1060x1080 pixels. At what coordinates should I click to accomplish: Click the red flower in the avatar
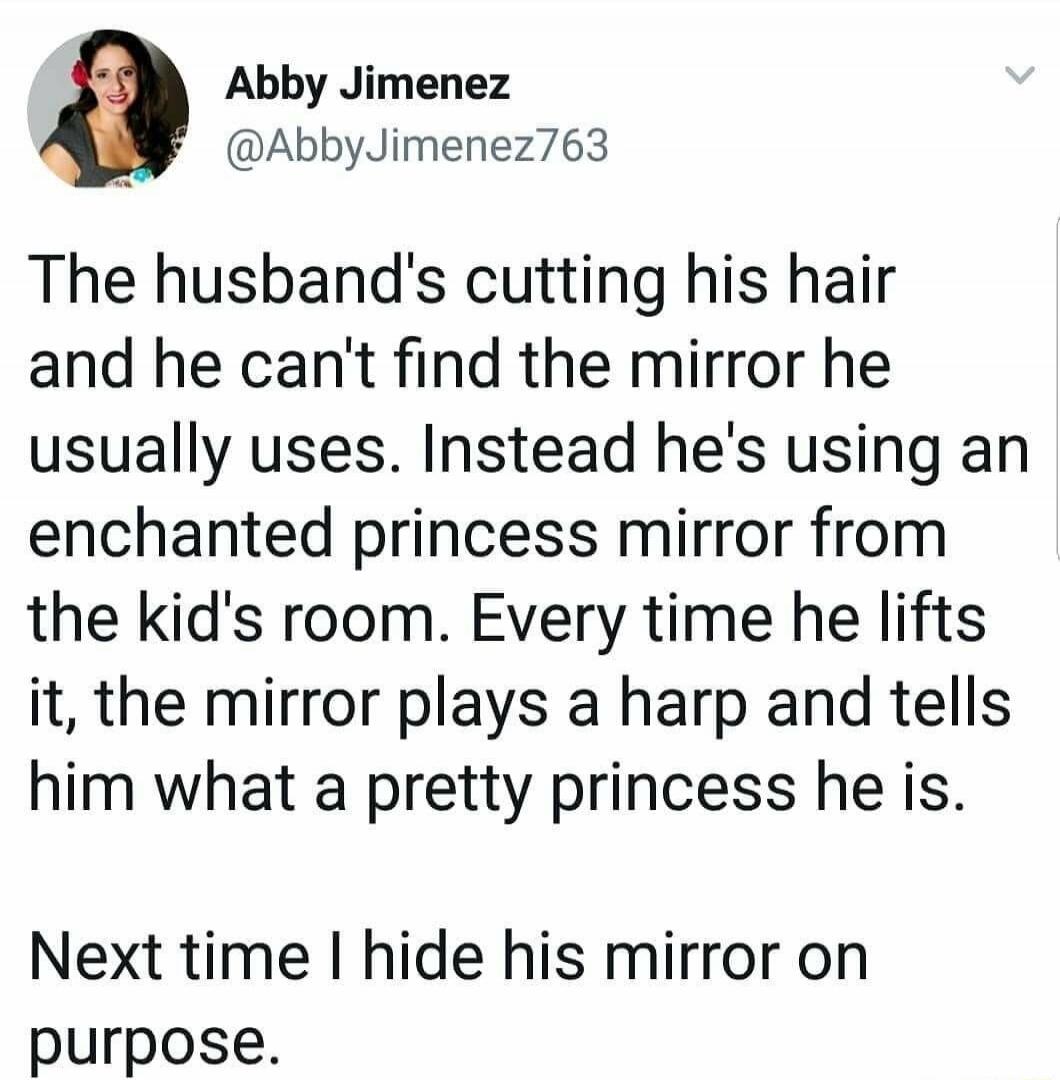tap(81, 75)
